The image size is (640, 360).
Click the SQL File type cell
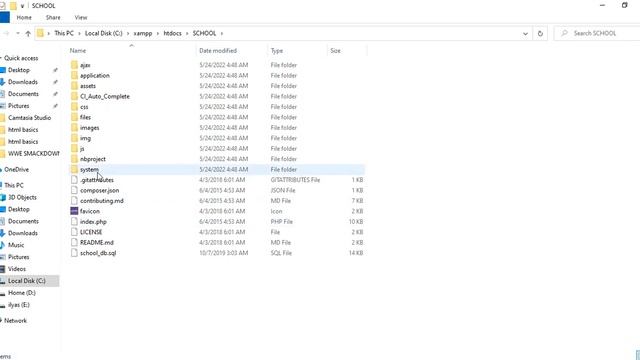tap(281, 253)
